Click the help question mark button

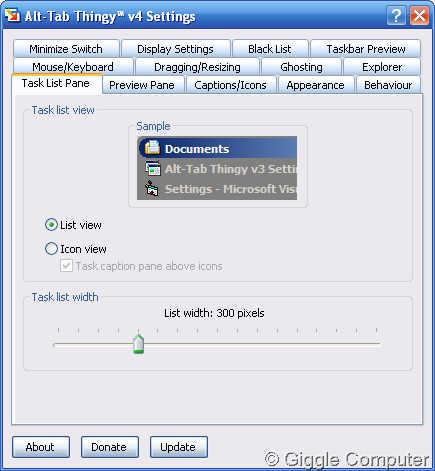(x=396, y=15)
